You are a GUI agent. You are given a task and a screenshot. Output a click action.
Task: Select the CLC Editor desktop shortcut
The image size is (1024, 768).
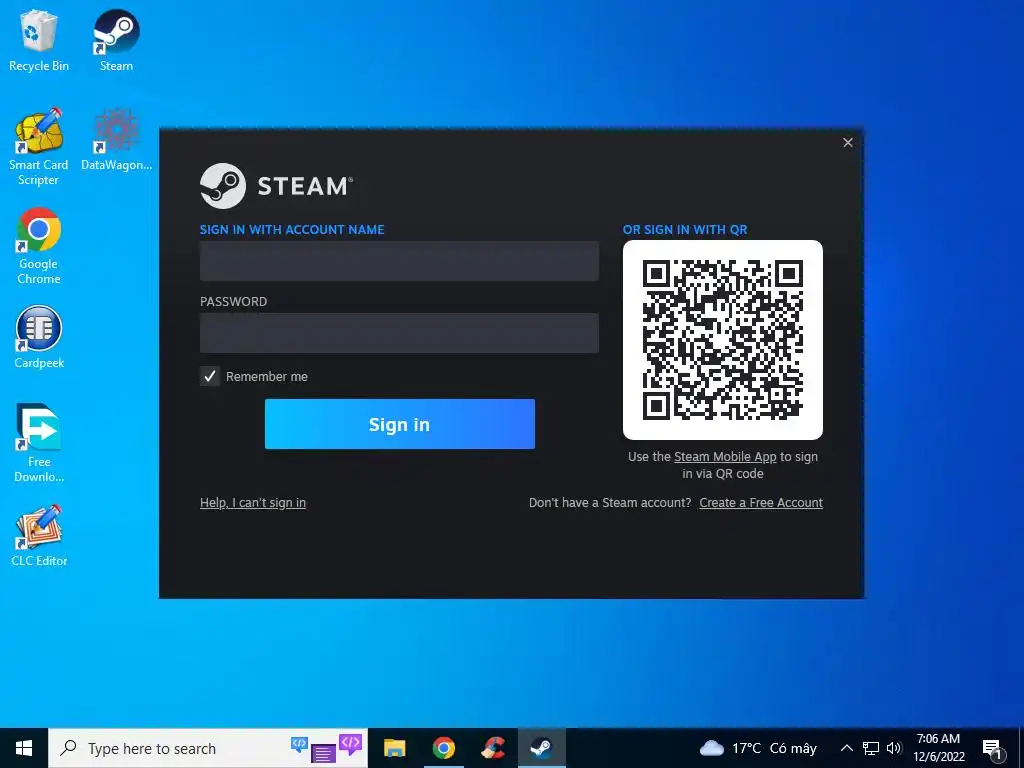39,536
